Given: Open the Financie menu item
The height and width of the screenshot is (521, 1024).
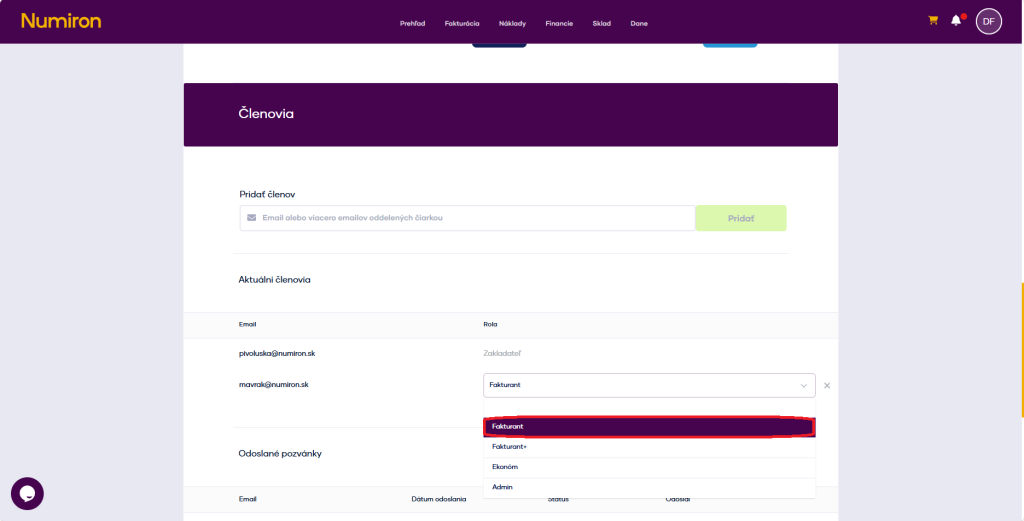Looking at the screenshot, I should click(559, 23).
